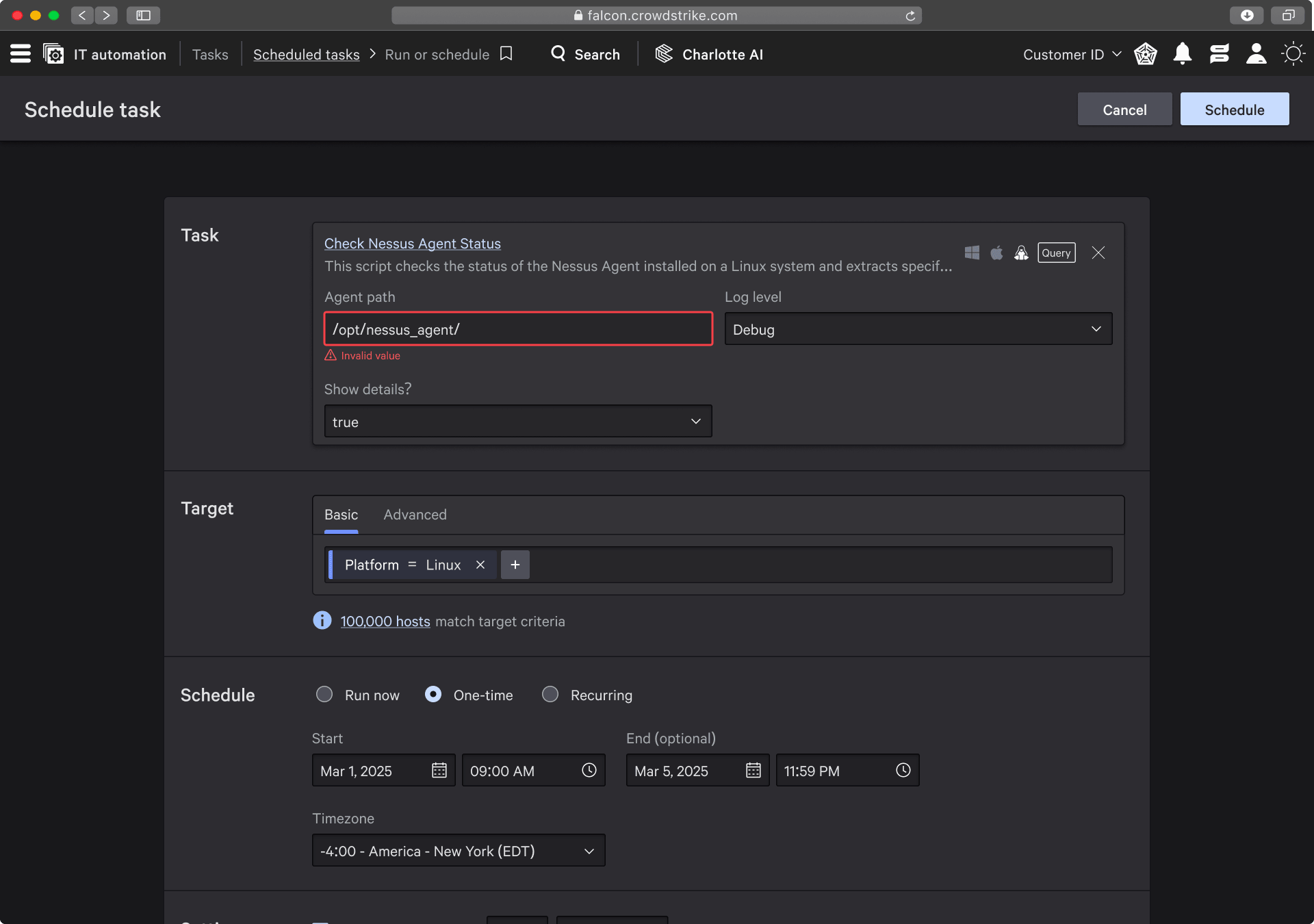Click the Cancel button
The height and width of the screenshot is (924, 1314).
[x=1124, y=110]
